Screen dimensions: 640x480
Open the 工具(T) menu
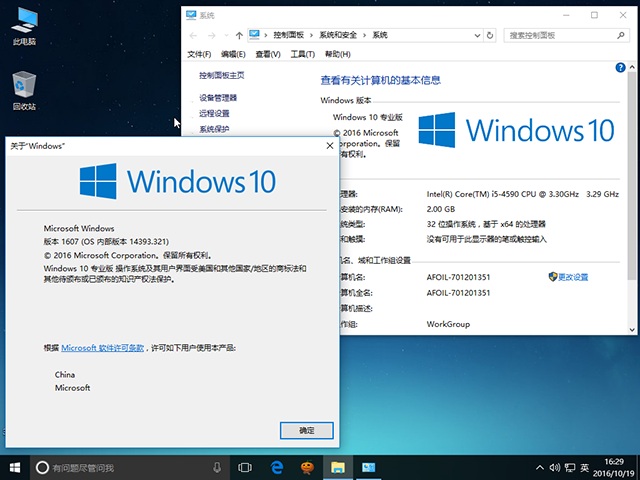[x=302, y=54]
